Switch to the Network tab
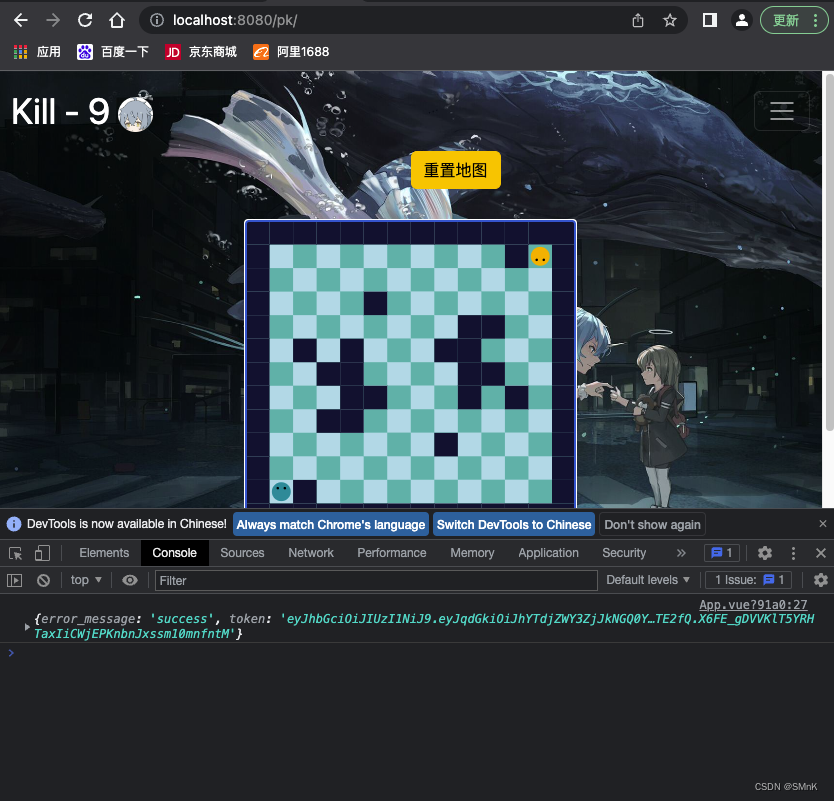Viewport: 834px width, 801px height. point(311,553)
